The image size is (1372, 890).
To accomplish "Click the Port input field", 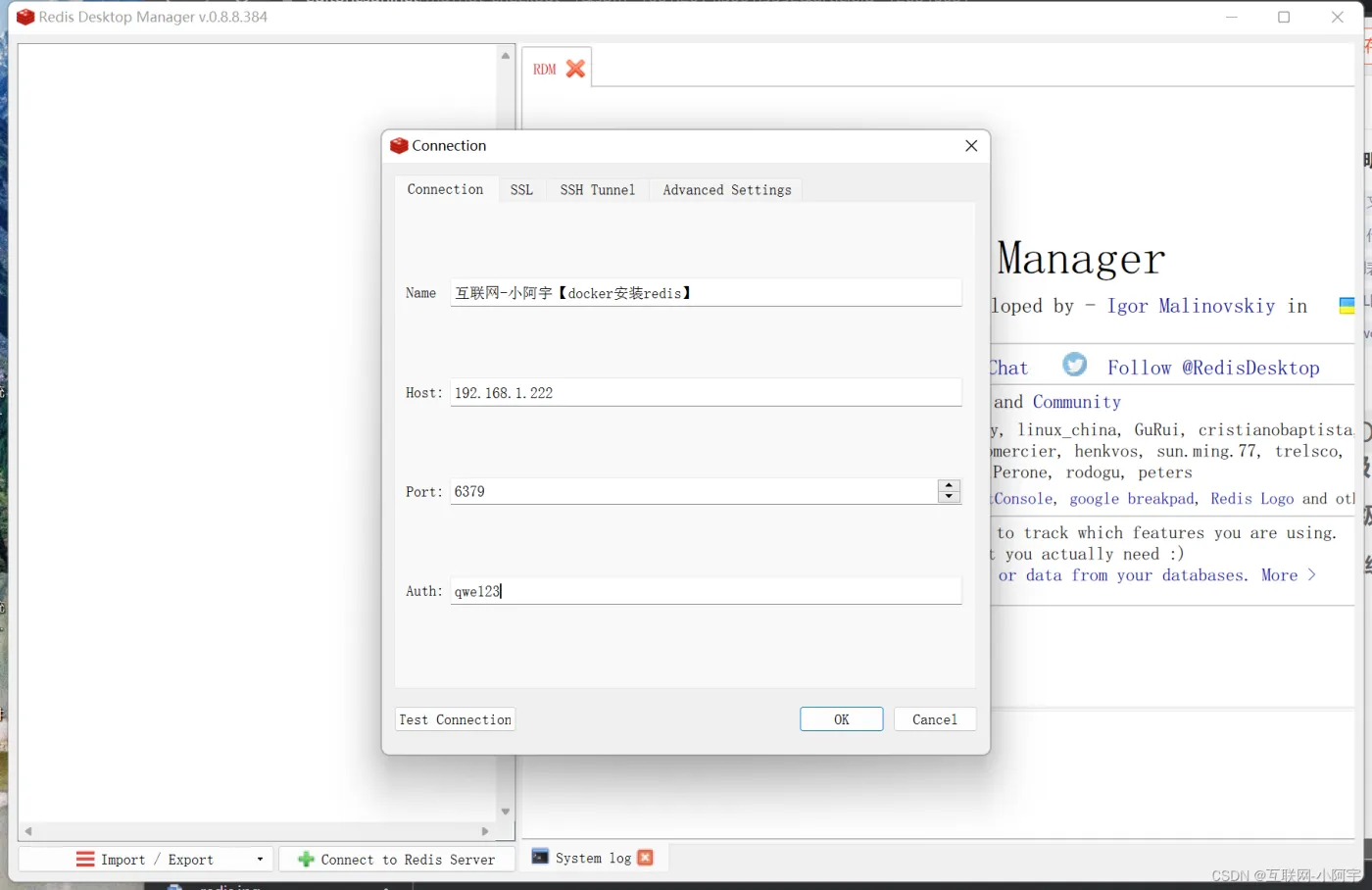I will pyautogui.click(x=693, y=492).
